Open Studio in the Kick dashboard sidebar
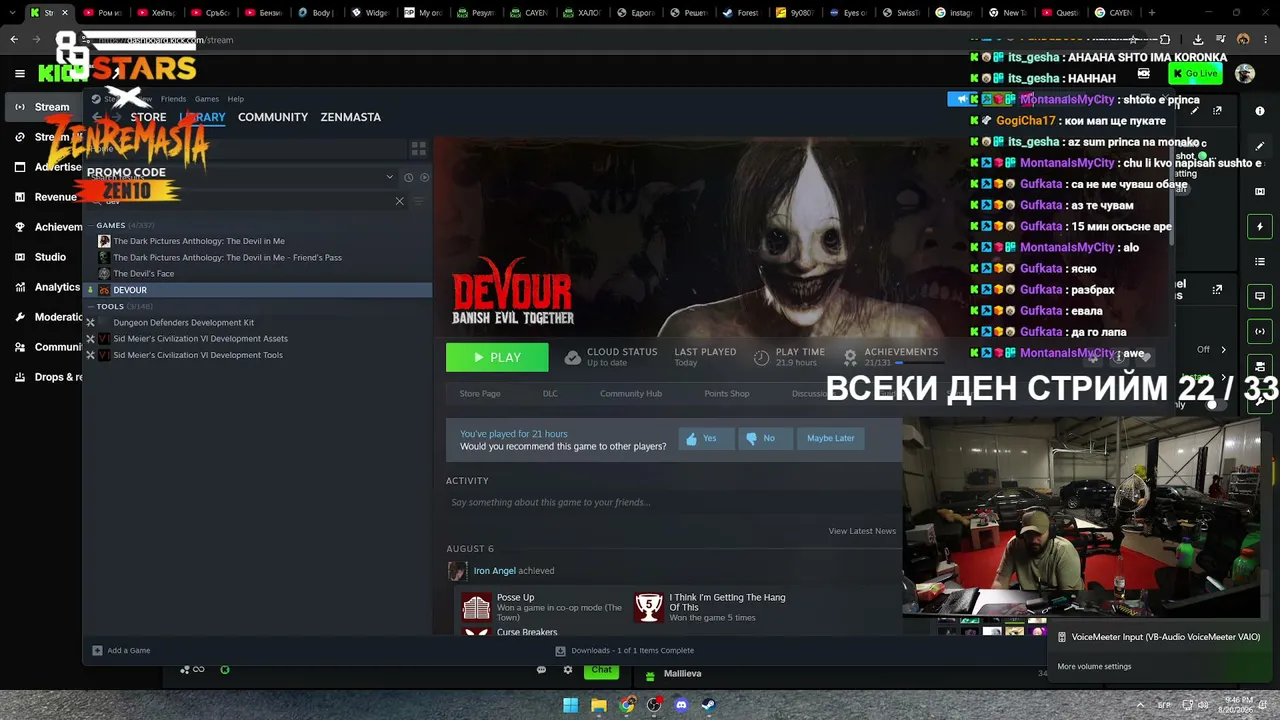This screenshot has width=1280, height=720. 42,257
